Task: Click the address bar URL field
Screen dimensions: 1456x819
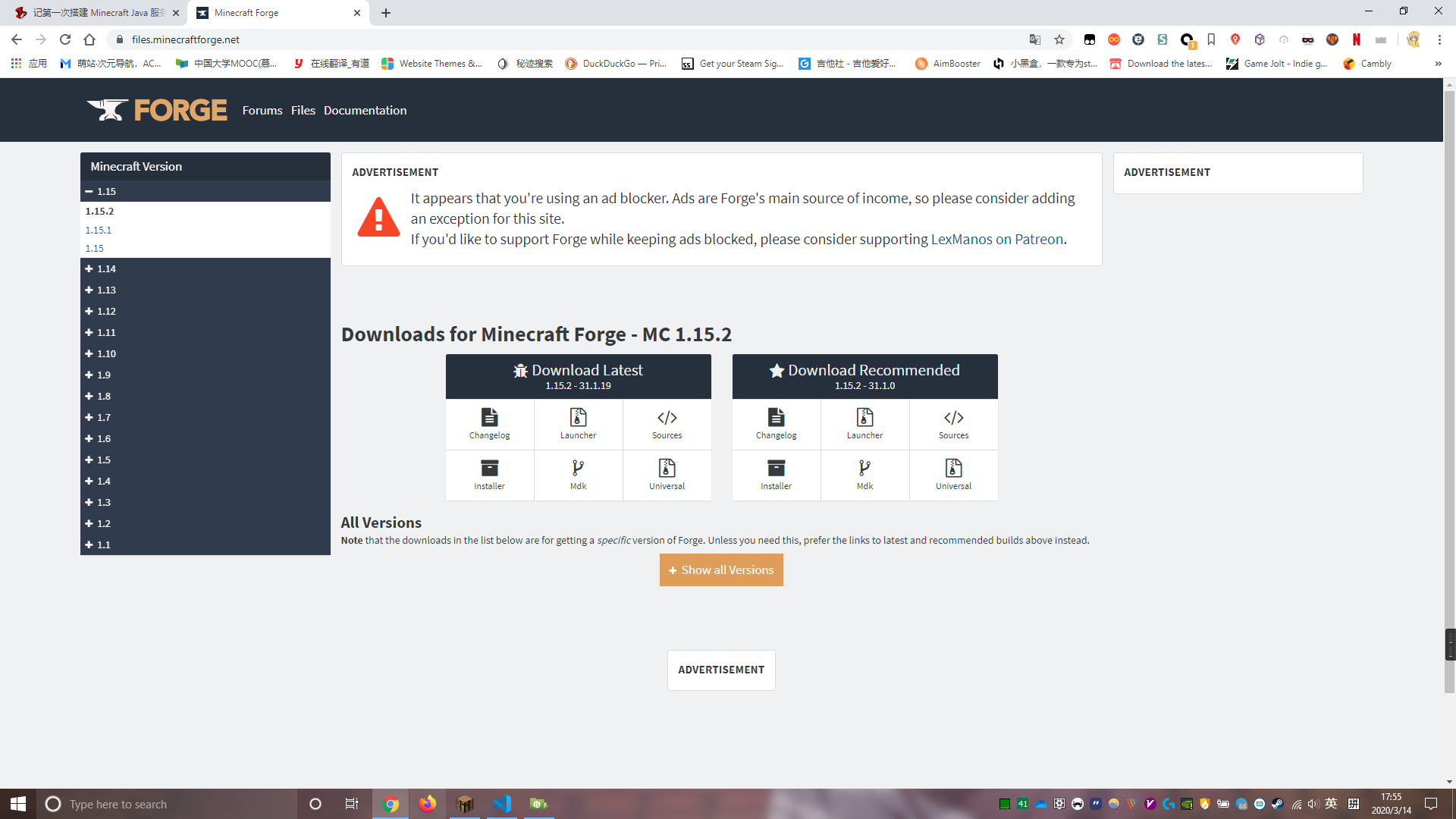Action: (x=569, y=39)
